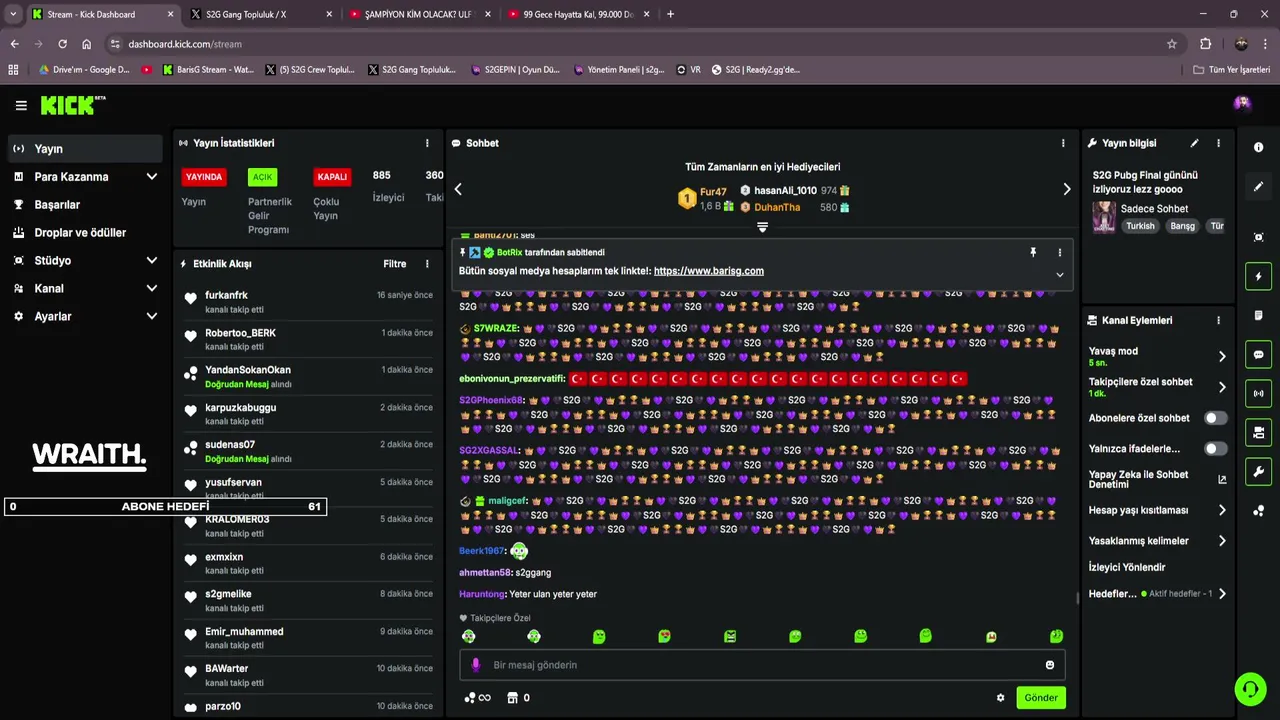The image size is (1280, 720).
Task: Open the Etkinlik Akışı three-dot menu
Action: pyautogui.click(x=427, y=264)
